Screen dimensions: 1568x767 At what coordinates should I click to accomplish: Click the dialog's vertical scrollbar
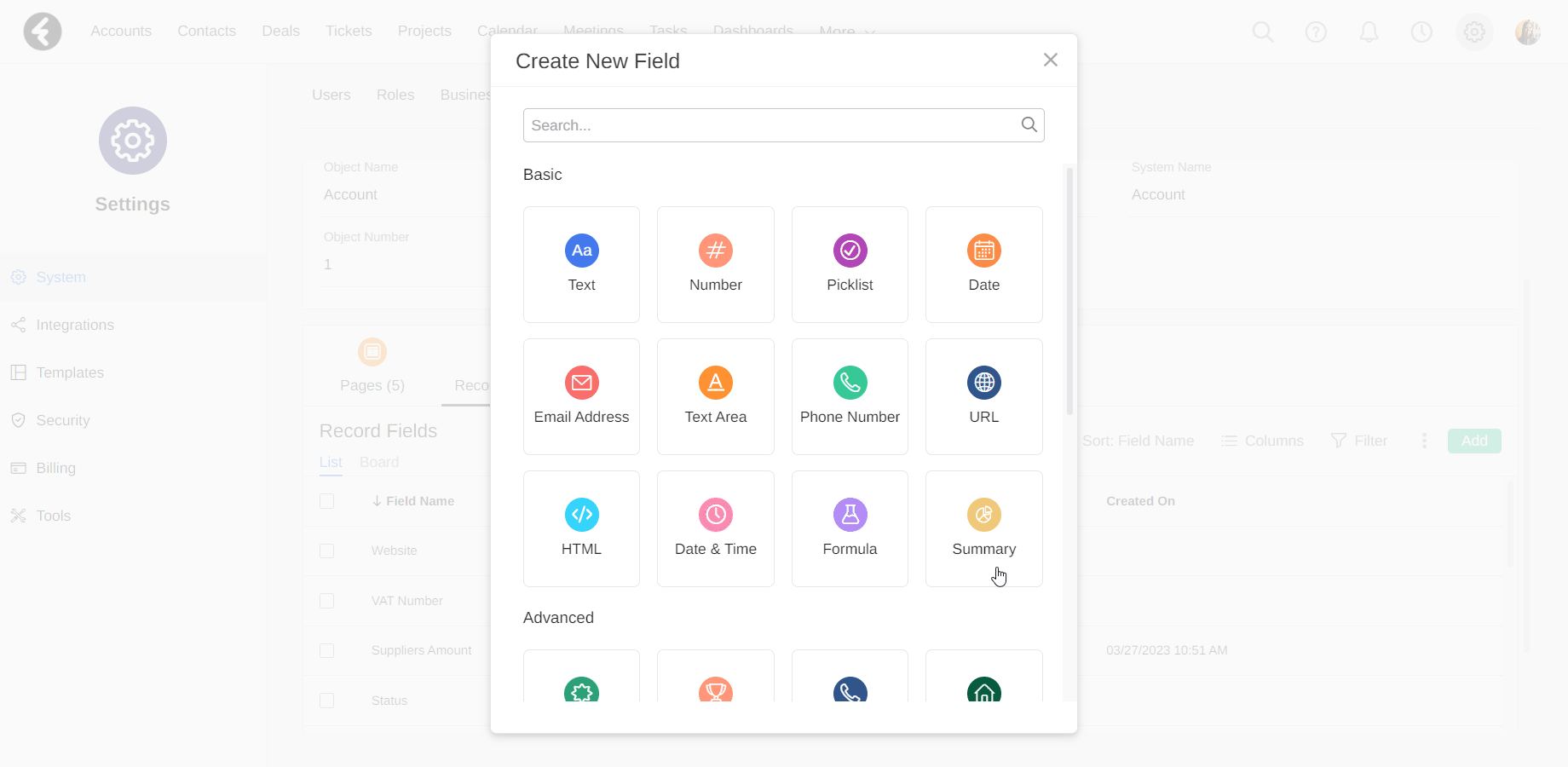pos(1069,291)
